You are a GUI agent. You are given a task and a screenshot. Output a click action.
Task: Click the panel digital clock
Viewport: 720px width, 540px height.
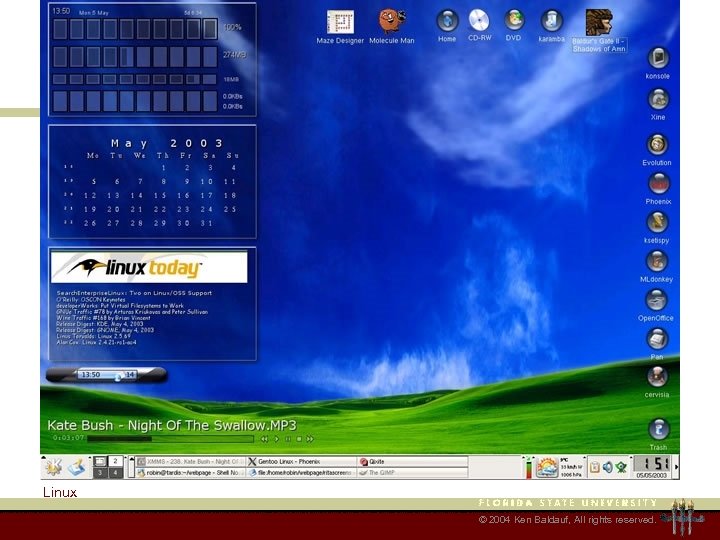point(652,467)
